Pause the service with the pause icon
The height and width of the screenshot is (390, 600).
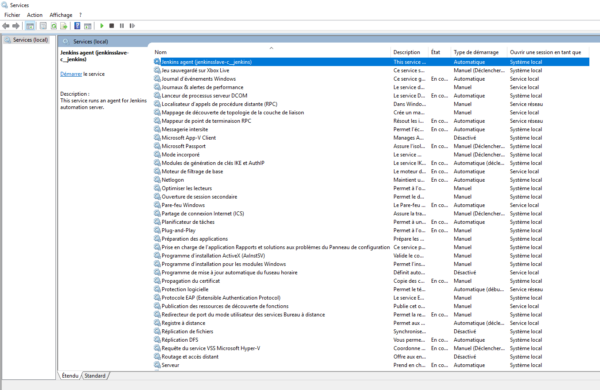coord(122,26)
